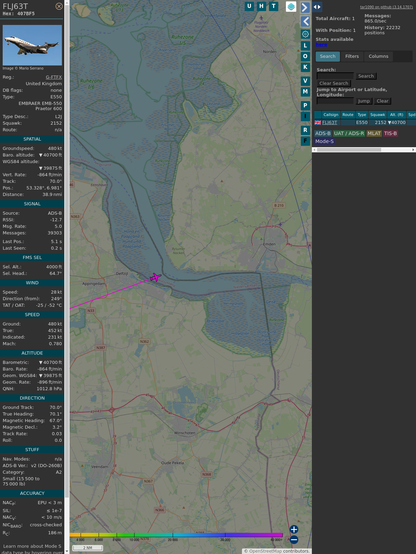Click the R map control button
Viewport: 416px width, 554px height.
(x=305, y=130)
